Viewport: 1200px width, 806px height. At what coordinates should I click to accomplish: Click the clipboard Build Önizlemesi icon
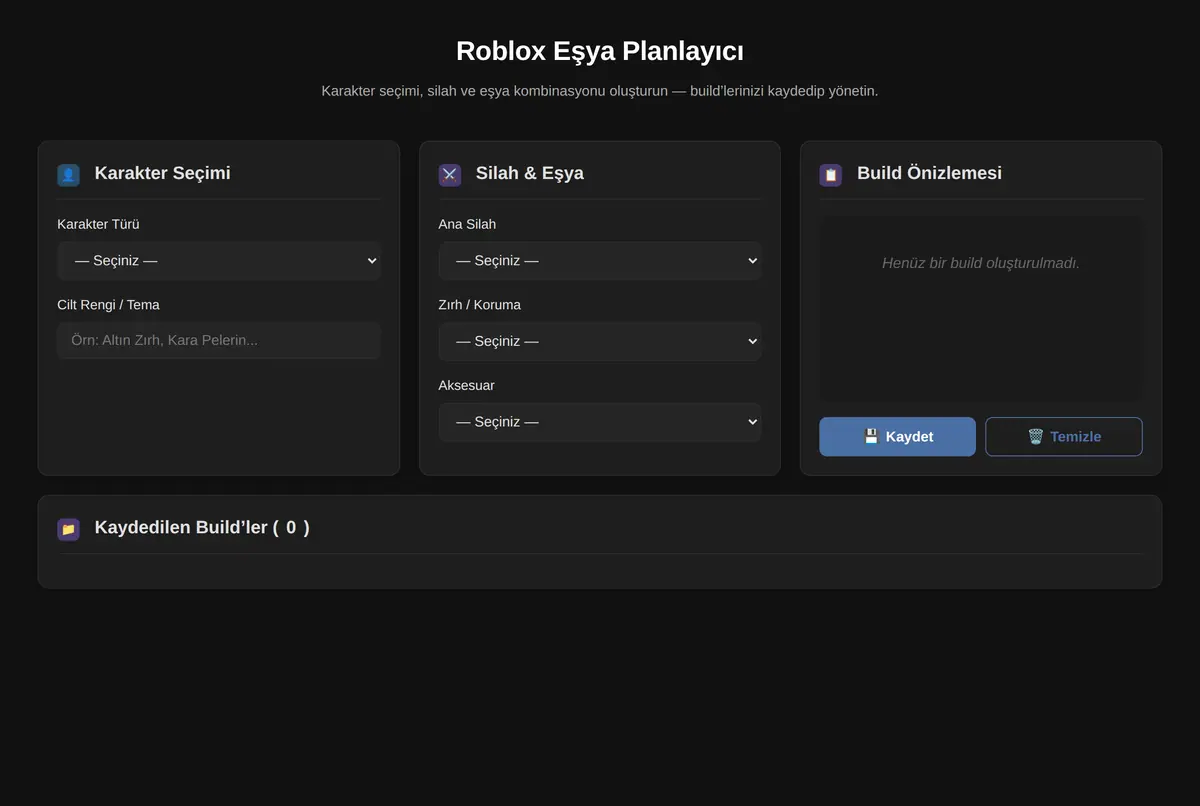tap(831, 175)
